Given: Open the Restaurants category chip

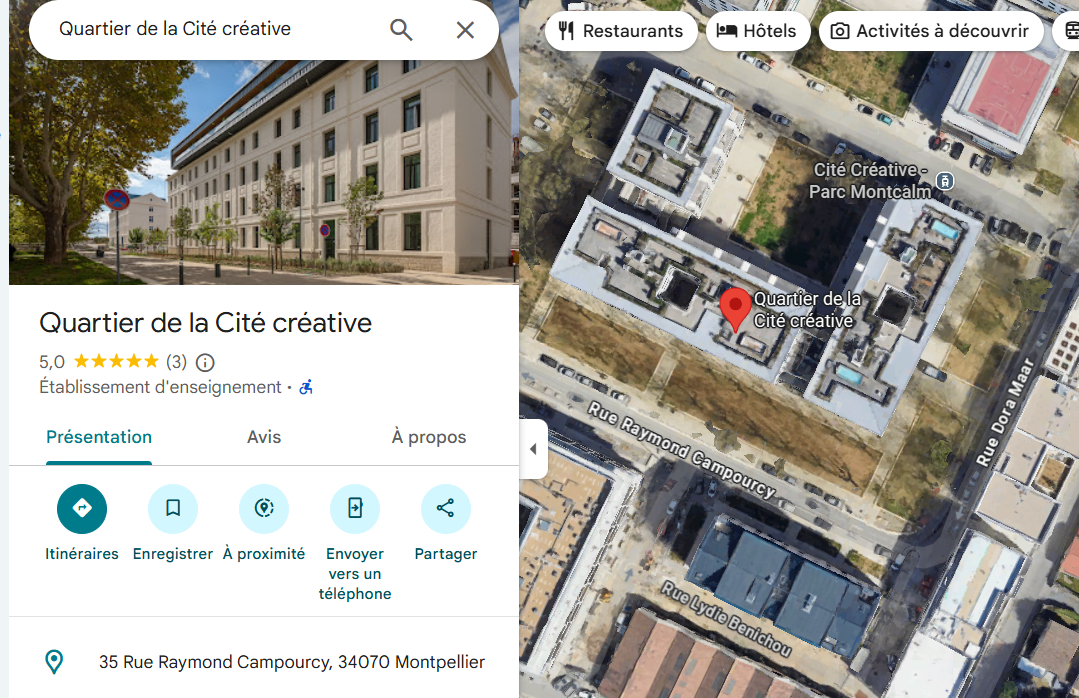Looking at the screenshot, I should coord(621,31).
